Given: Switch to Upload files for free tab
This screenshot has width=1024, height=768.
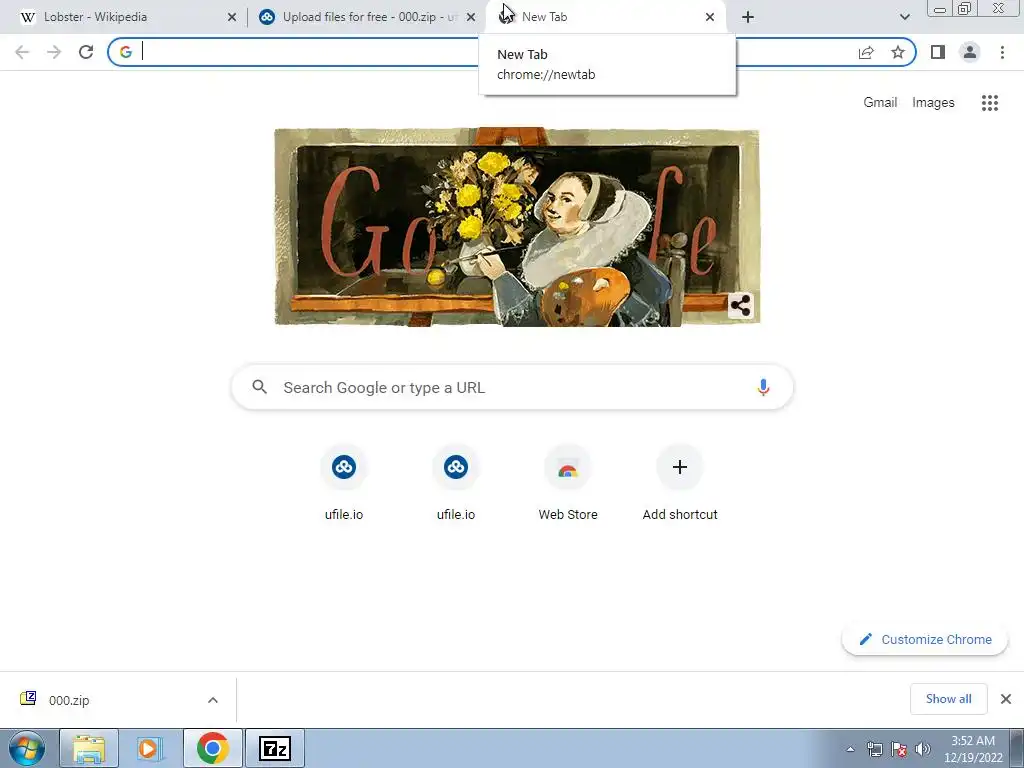Looking at the screenshot, I should [366, 17].
